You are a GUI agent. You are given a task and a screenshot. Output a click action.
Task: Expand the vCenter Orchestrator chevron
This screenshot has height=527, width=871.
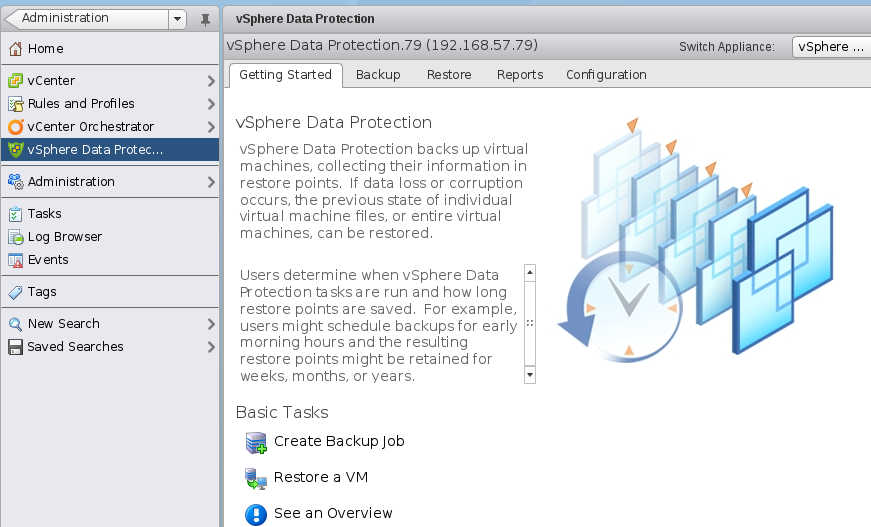[211, 127]
